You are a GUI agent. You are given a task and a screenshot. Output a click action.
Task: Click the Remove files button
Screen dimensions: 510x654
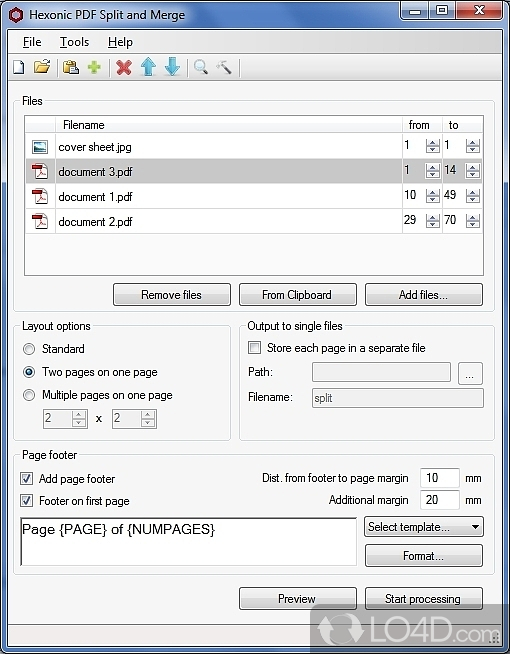coord(172,295)
